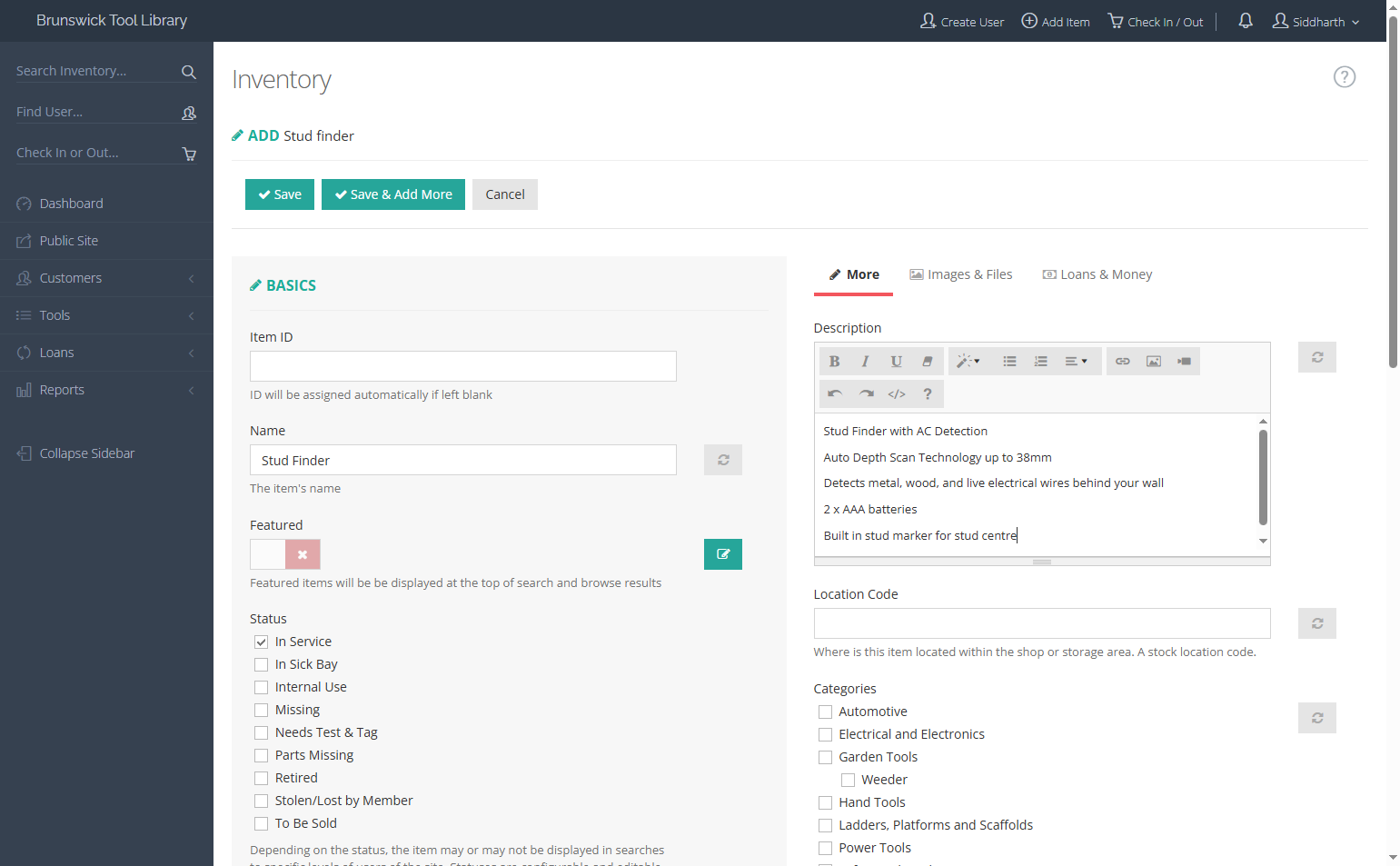Viewport: 1400px width, 866px height.
Task: Select the Power Tools category
Action: 825,848
